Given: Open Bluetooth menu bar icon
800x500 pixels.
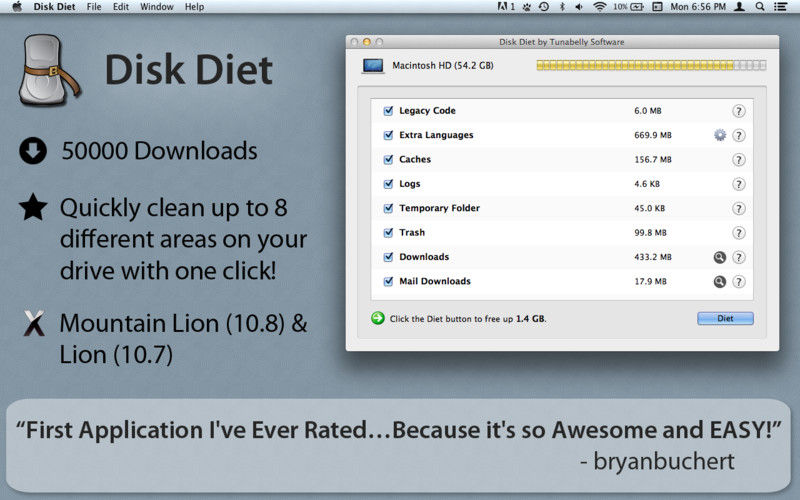Looking at the screenshot, I should point(562,7).
